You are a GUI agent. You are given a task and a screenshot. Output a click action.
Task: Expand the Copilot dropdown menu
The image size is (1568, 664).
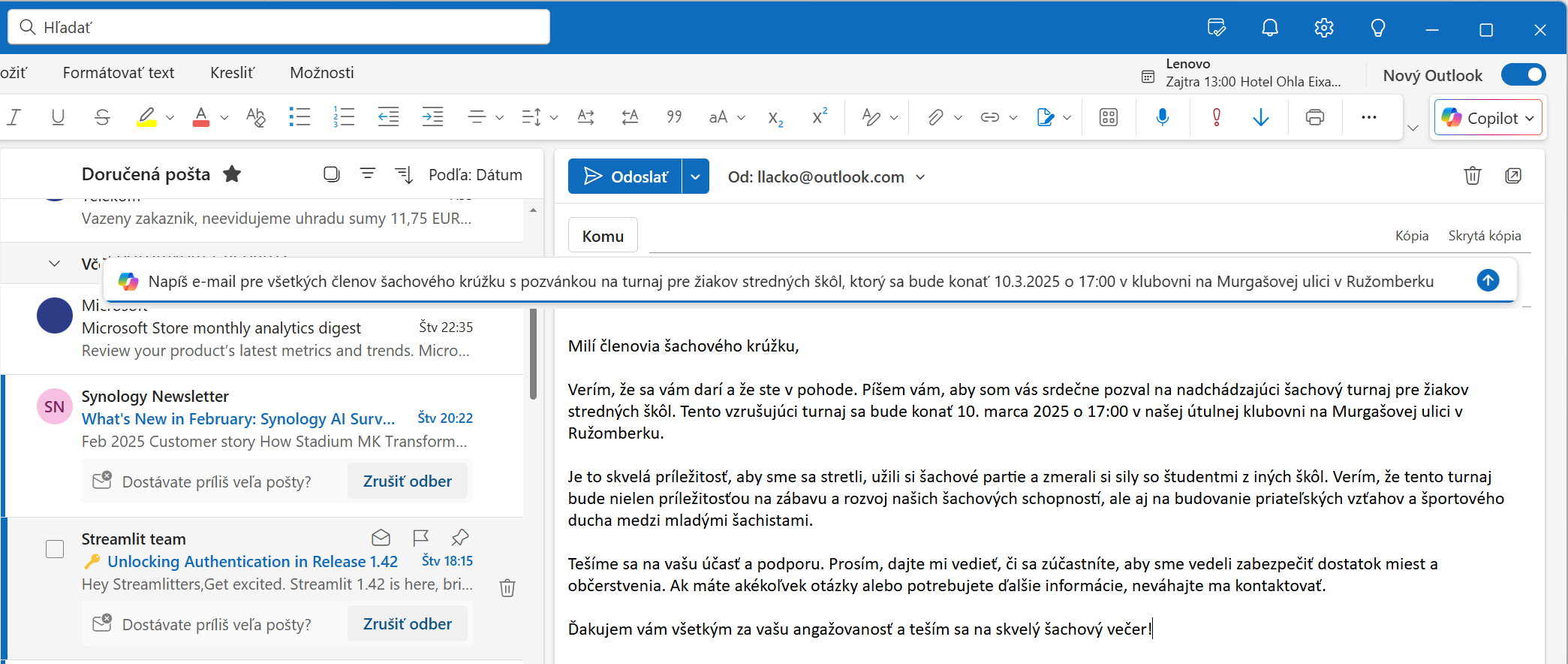(x=1529, y=119)
